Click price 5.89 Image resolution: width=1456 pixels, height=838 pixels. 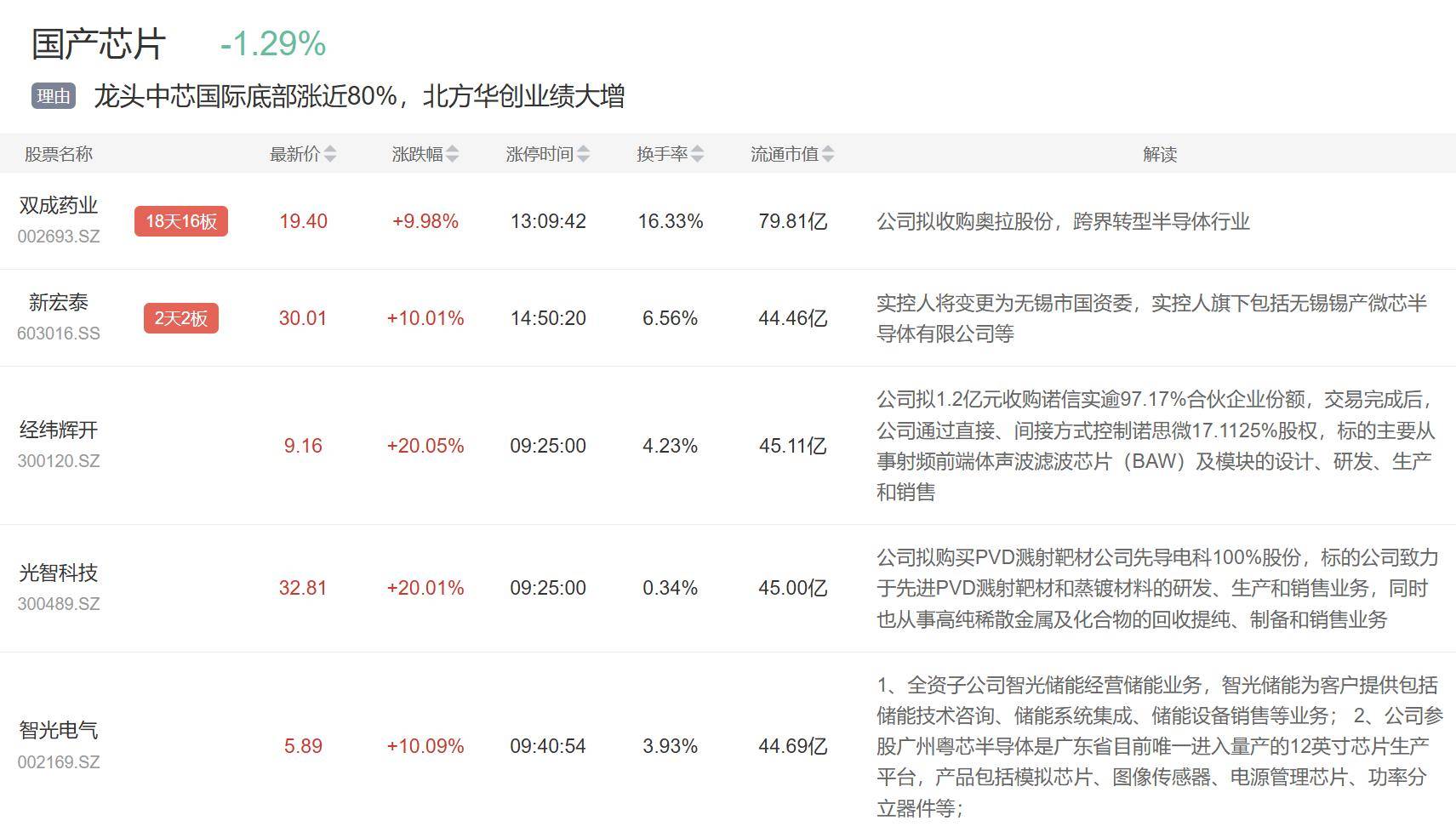303,746
